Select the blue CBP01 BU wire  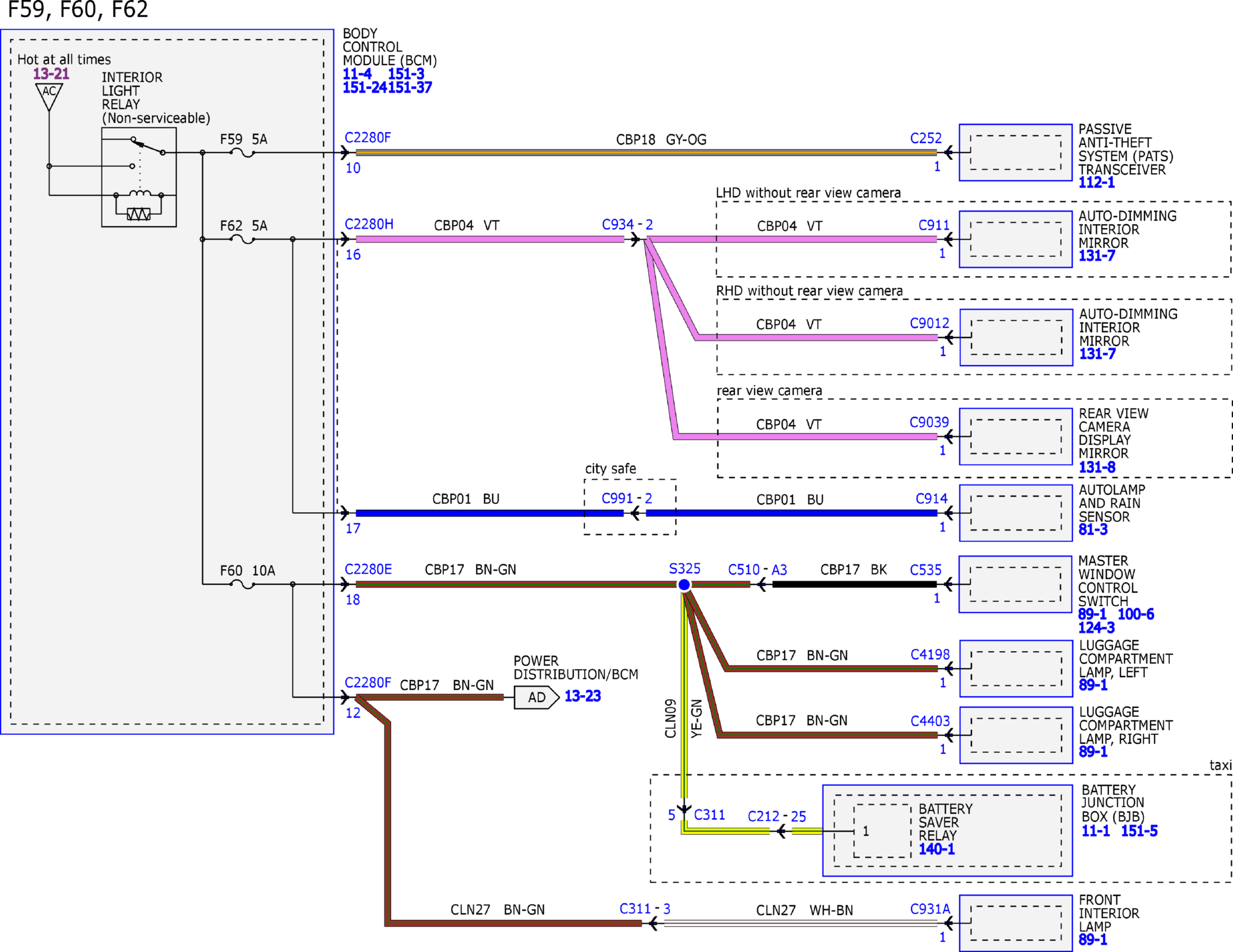coord(490,513)
